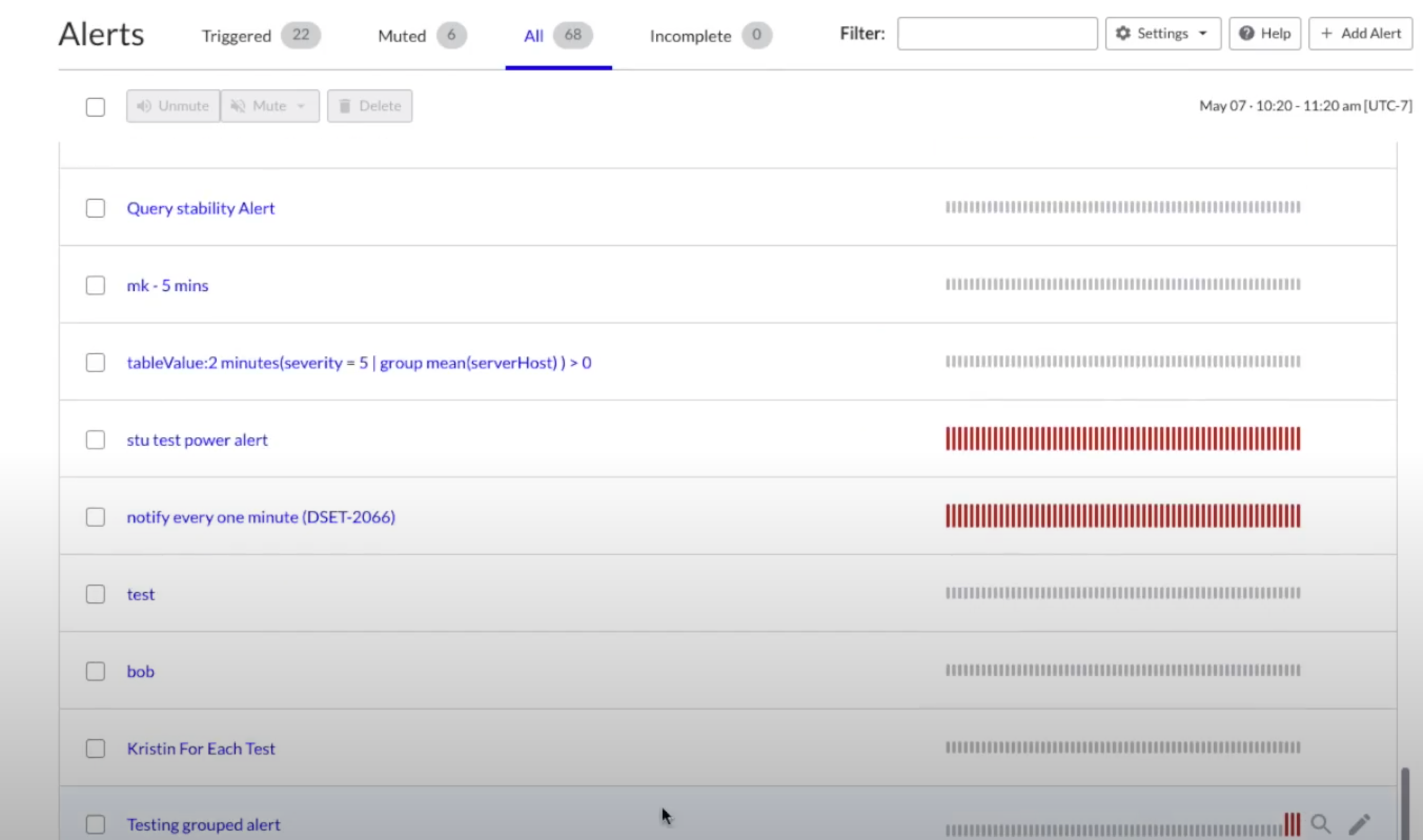
Task: Click the red bars on Testing grouped alert timeline
Action: click(1292, 824)
